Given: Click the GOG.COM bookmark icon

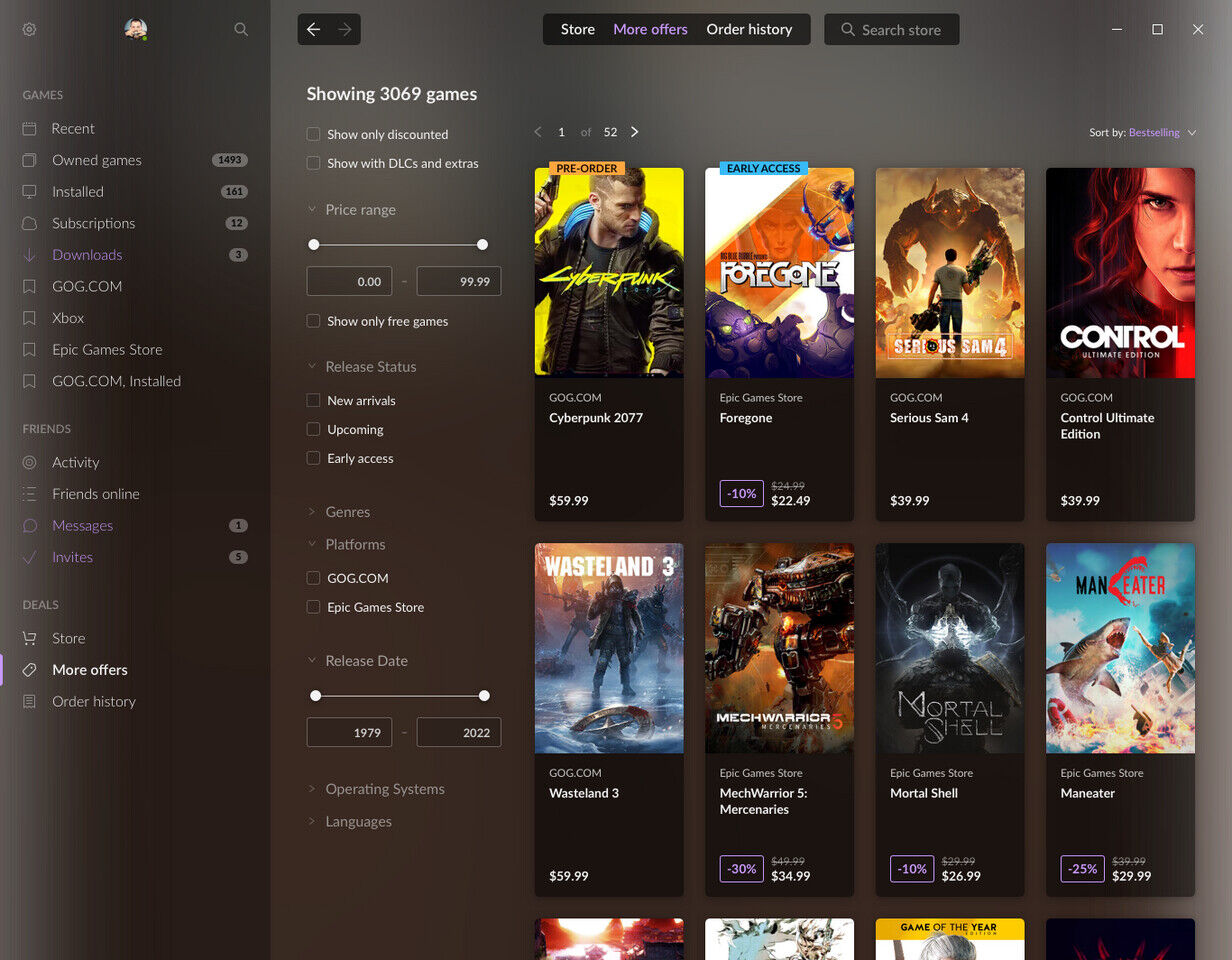Looking at the screenshot, I should tap(29, 287).
